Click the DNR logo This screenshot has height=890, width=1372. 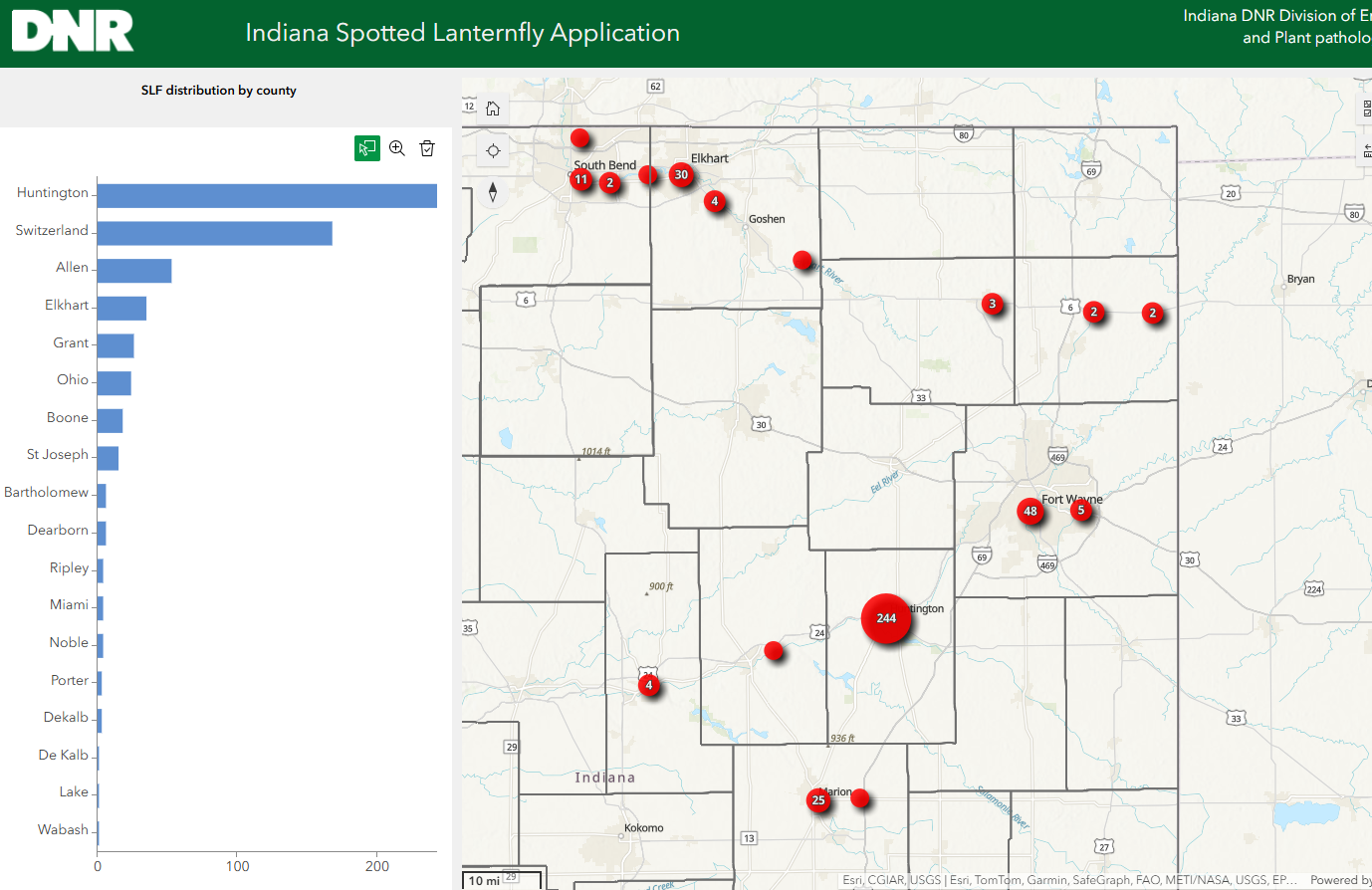[x=72, y=31]
